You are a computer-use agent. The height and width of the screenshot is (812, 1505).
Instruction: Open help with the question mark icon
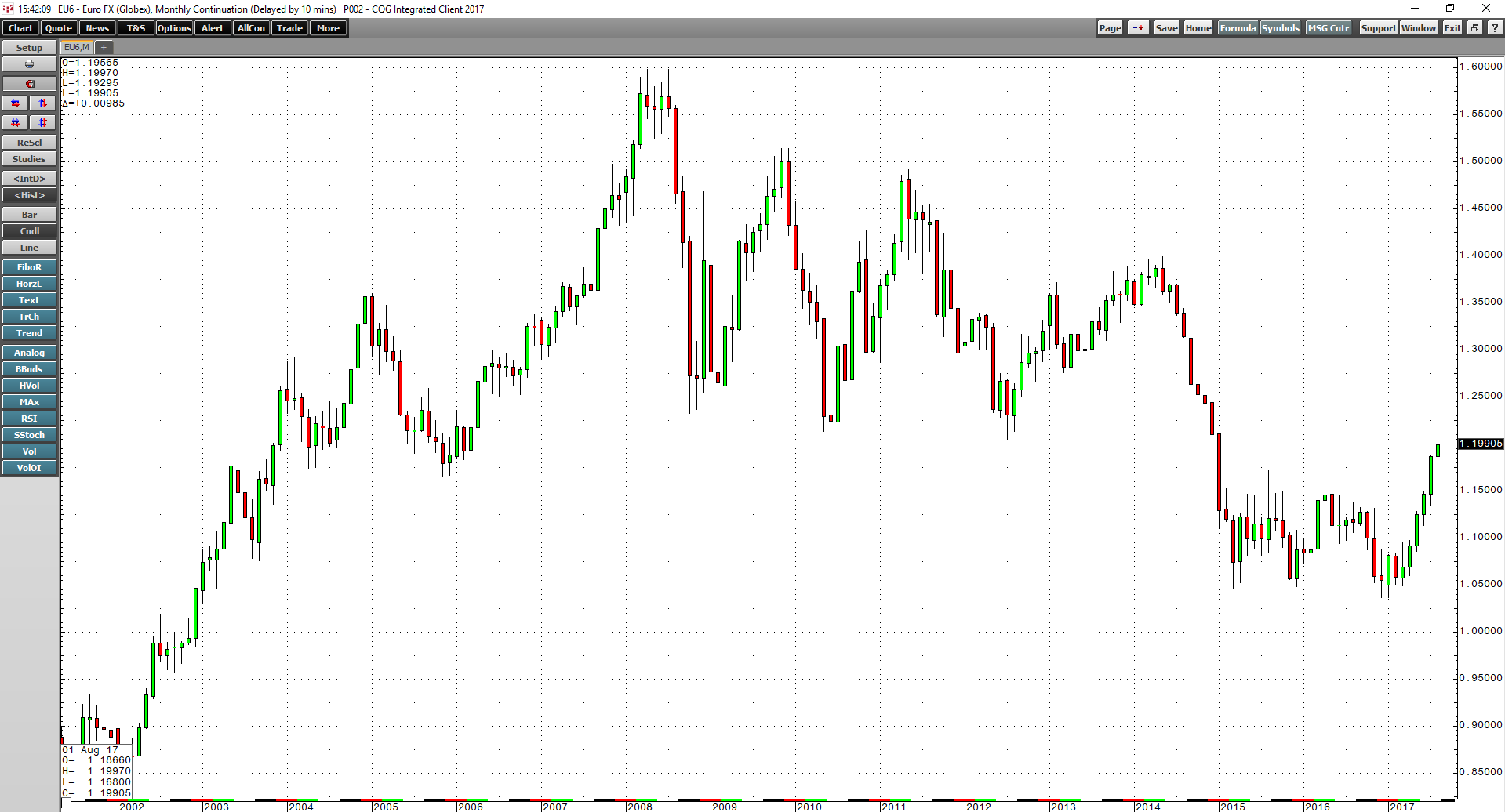(x=1494, y=28)
